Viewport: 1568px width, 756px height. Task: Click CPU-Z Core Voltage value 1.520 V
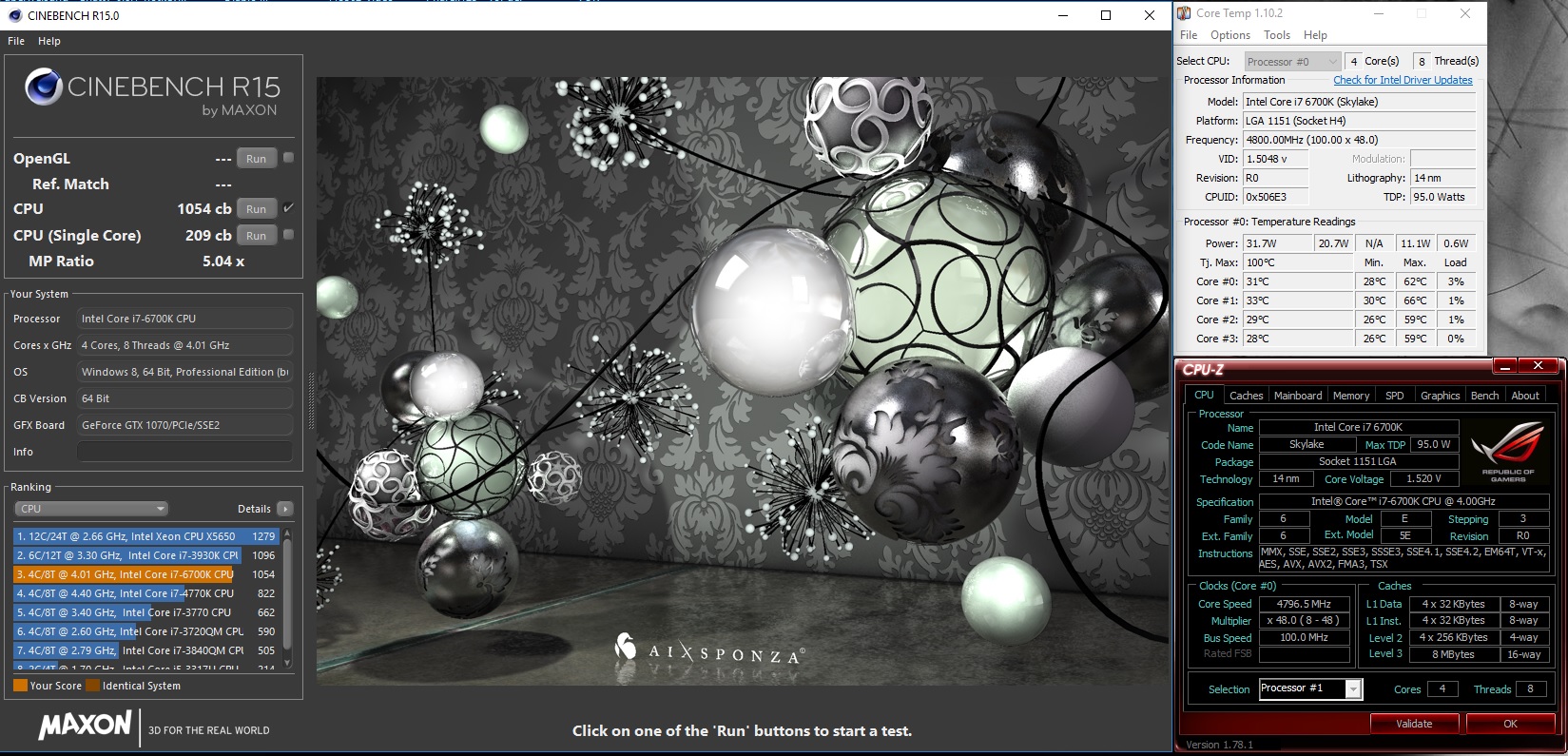[1423, 479]
